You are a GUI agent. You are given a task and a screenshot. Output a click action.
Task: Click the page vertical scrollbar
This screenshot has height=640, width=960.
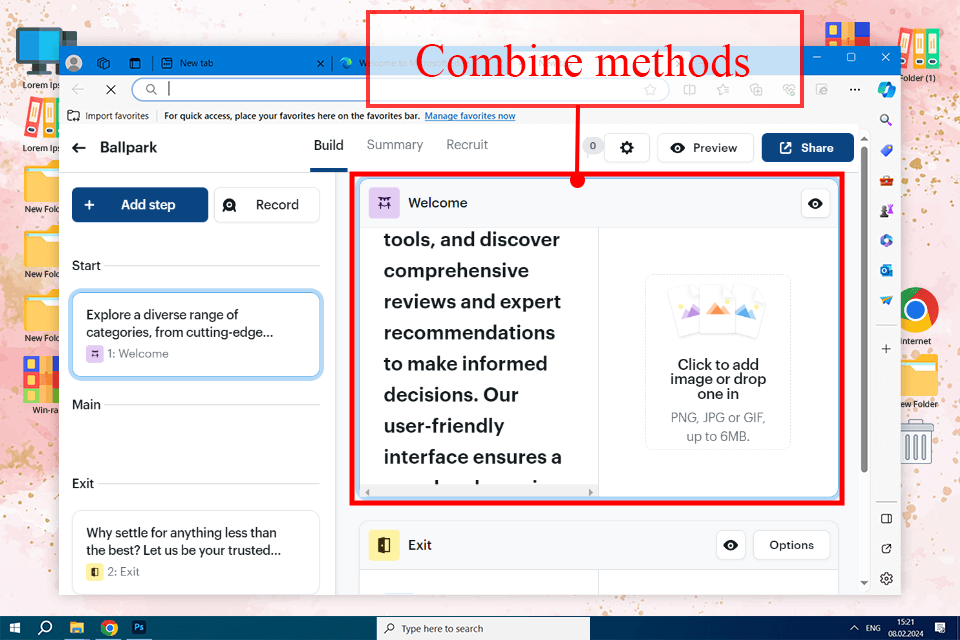click(864, 309)
